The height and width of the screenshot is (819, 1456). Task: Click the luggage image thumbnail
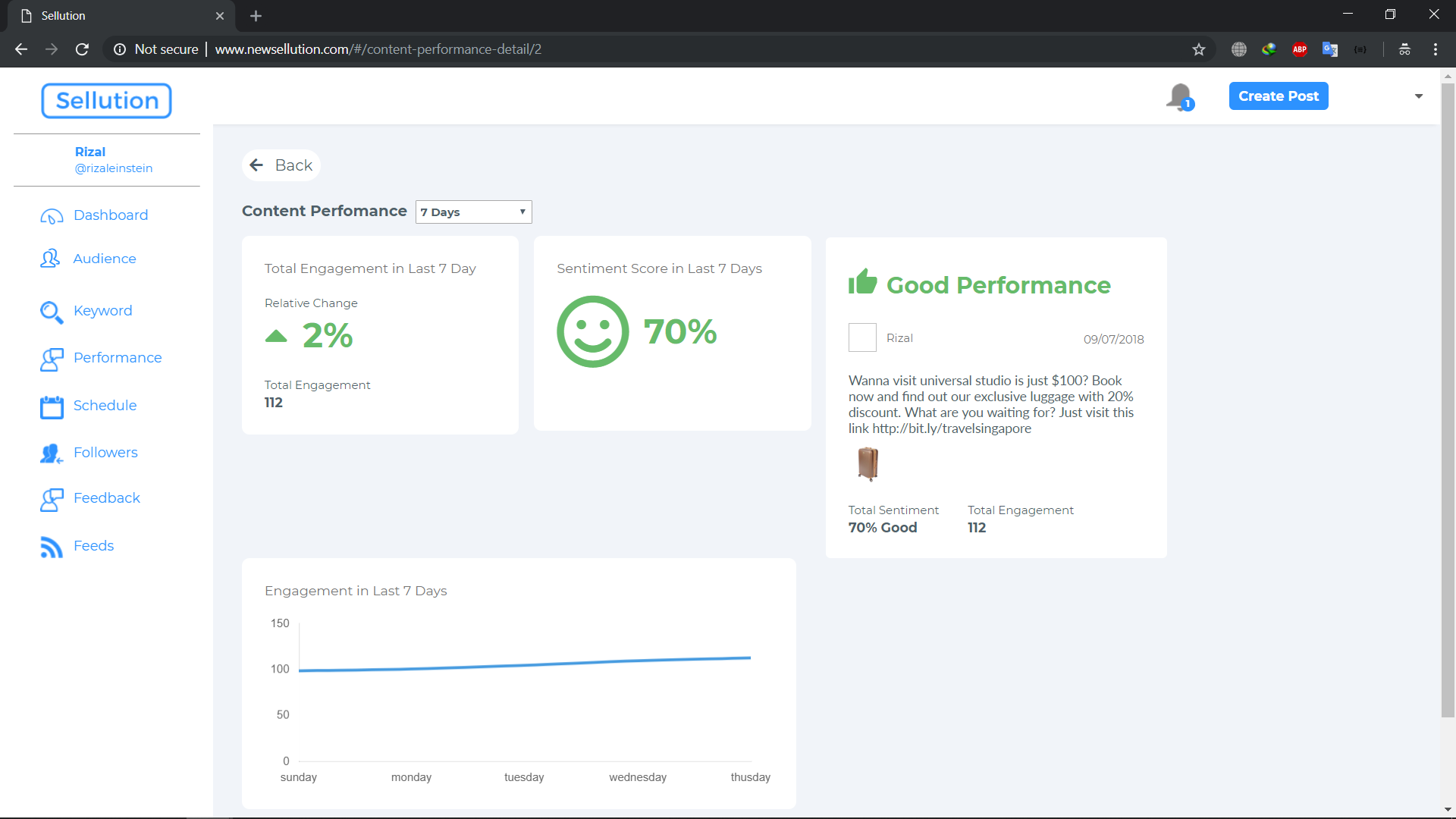coord(868,464)
